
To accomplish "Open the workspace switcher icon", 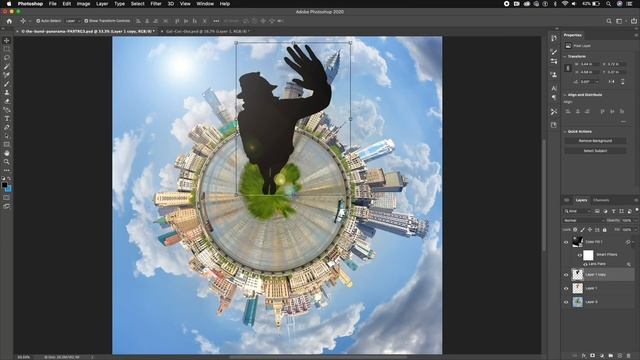I will 620,21.
